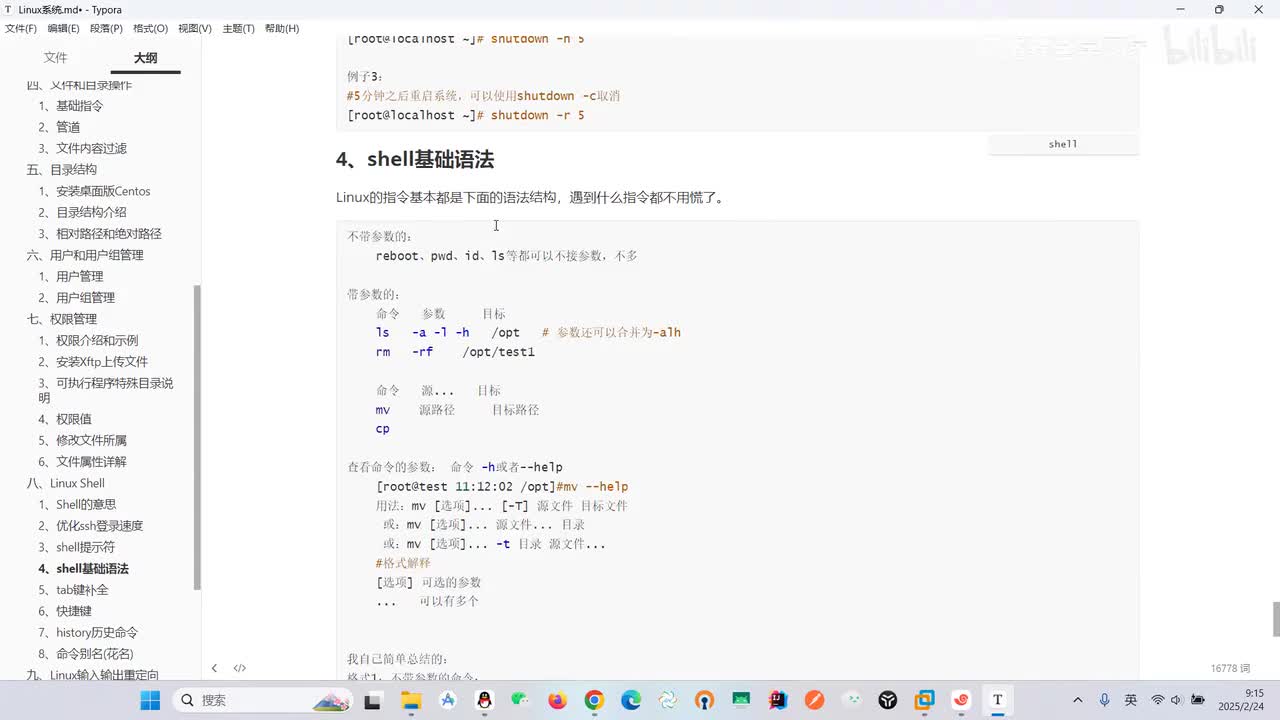1280x720 pixels.
Task: Open Google Chrome from the taskbar
Action: click(x=594, y=700)
